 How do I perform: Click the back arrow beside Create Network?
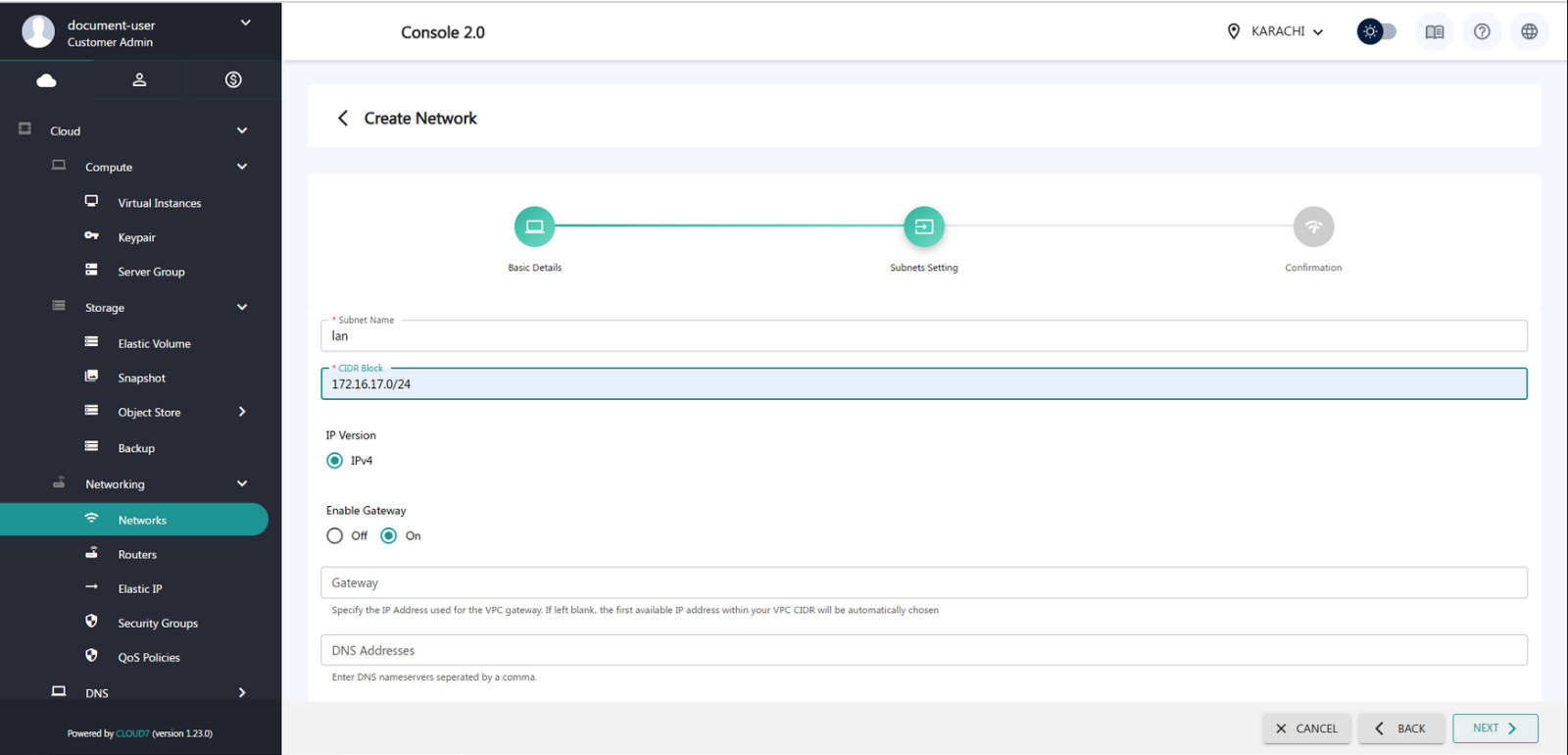coord(343,119)
